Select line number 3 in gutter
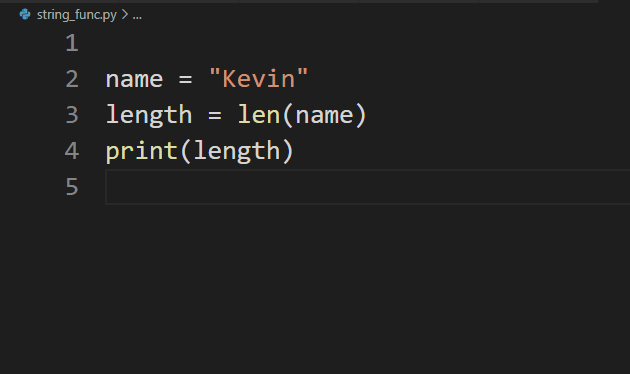The image size is (630, 374). click(x=72, y=115)
